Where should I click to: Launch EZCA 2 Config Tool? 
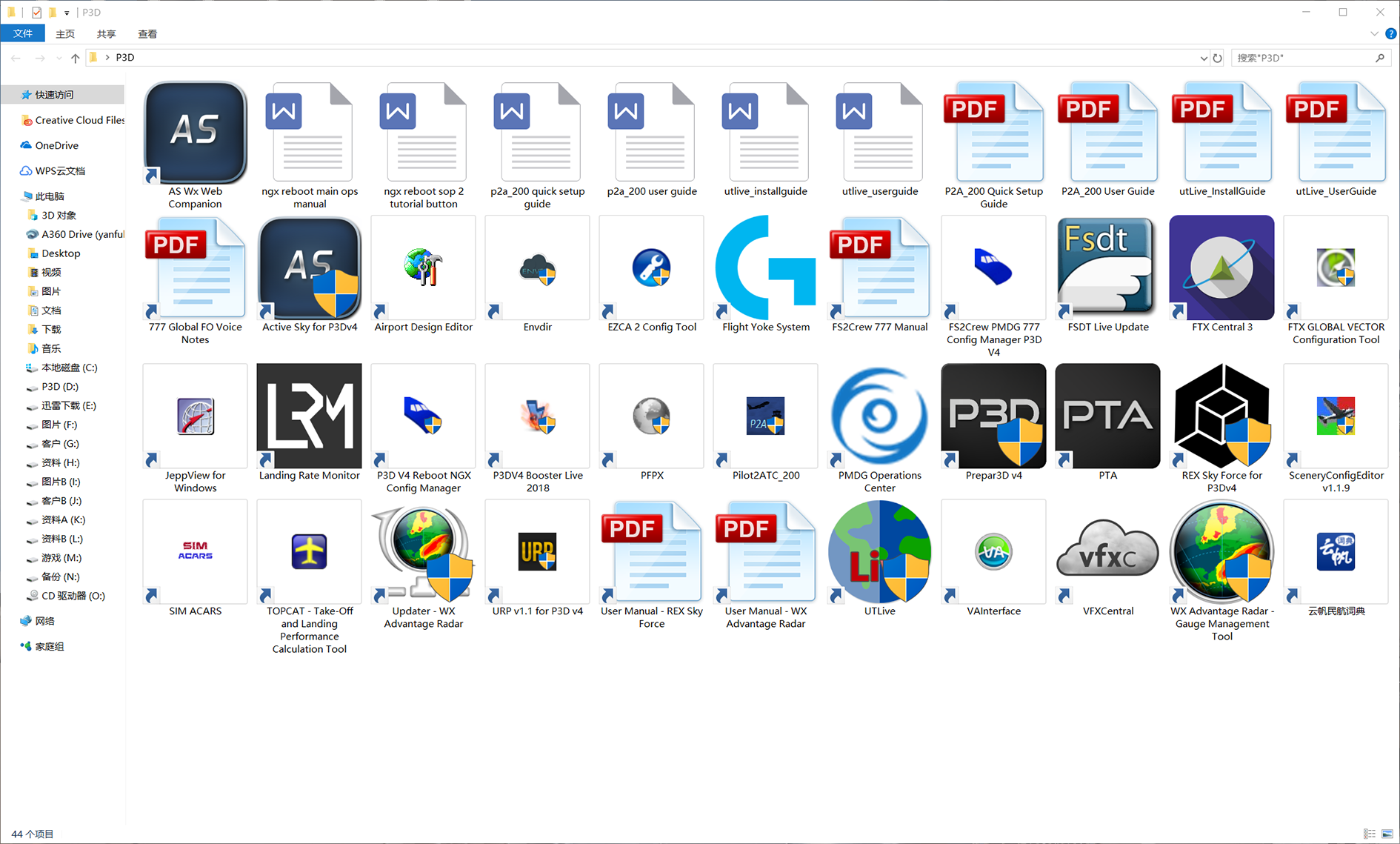(x=651, y=275)
